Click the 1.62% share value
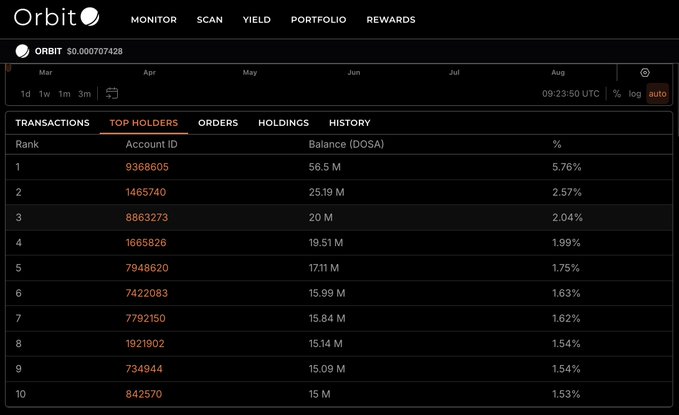This screenshot has height=415, width=679. pyautogui.click(x=566, y=318)
